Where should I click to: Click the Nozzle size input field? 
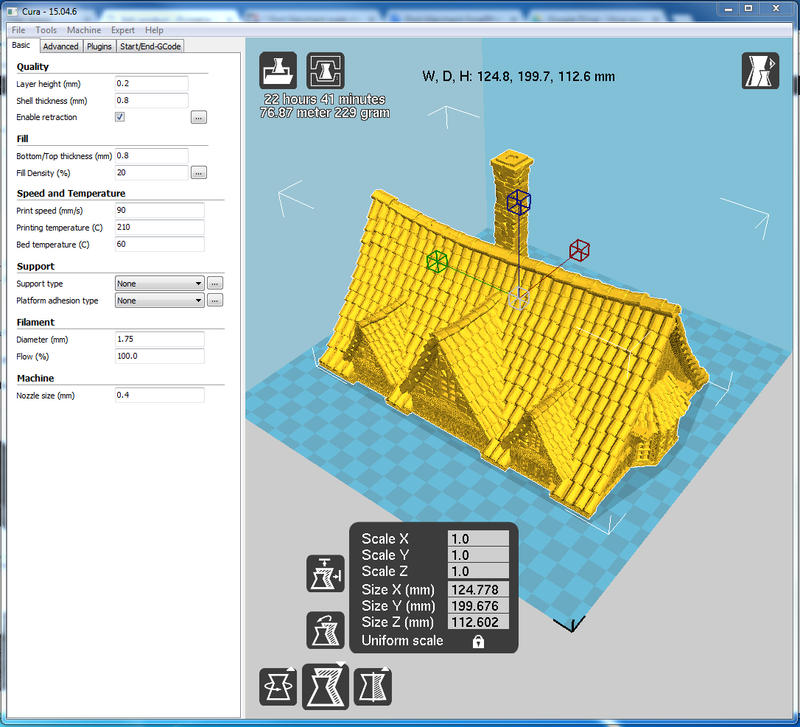click(160, 395)
